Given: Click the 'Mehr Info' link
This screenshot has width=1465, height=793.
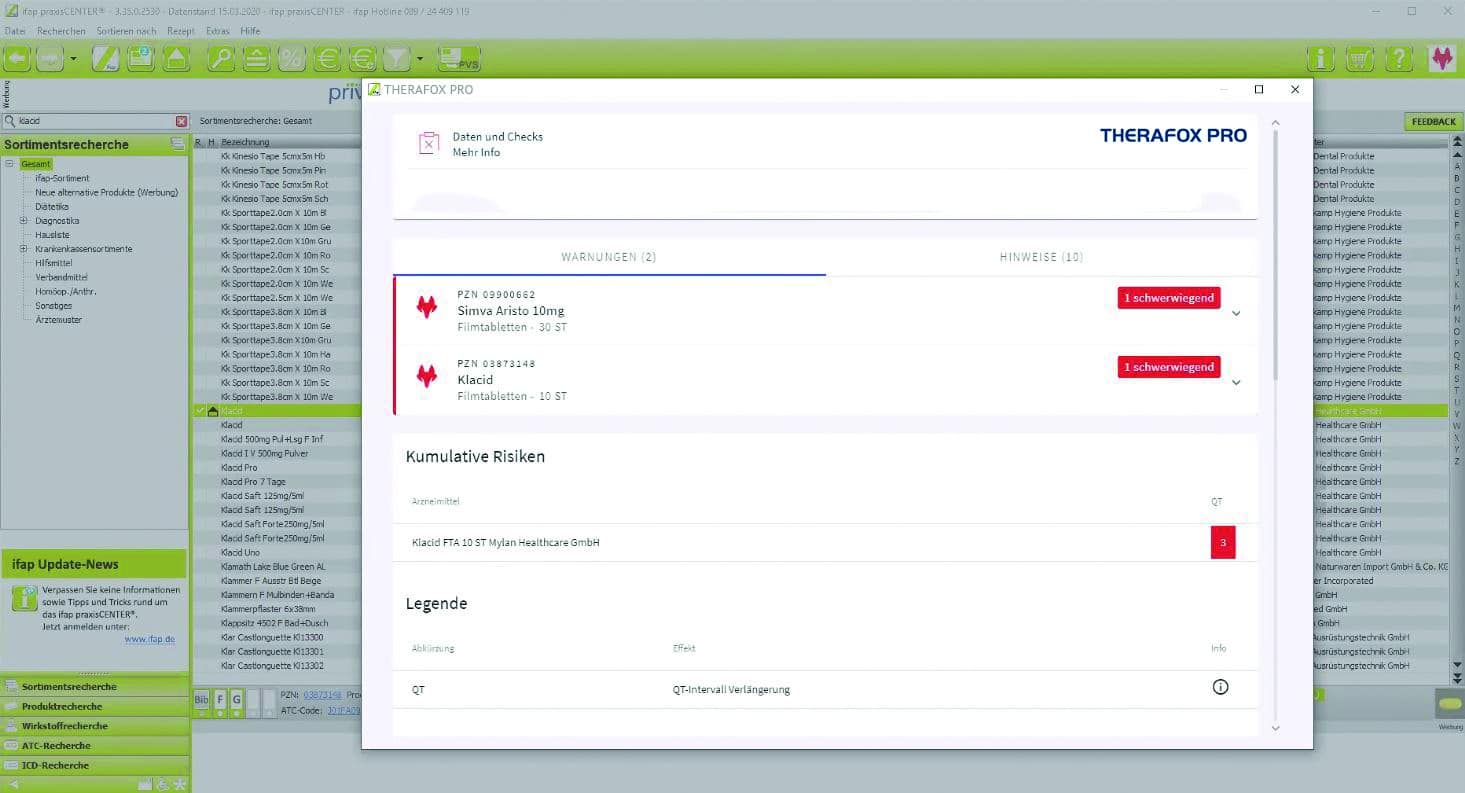Looking at the screenshot, I should click(x=476, y=152).
